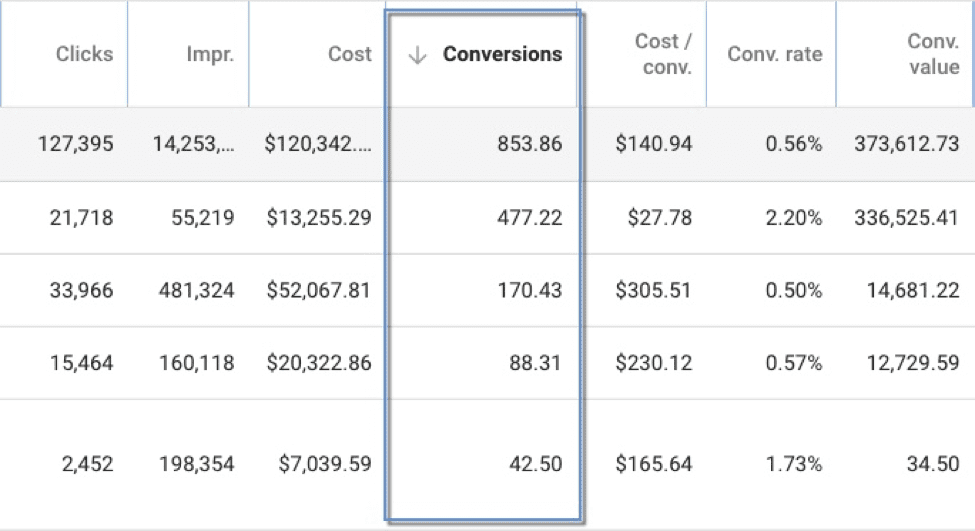Select the Cost column header
This screenshot has height=531, width=975.
click(350, 54)
